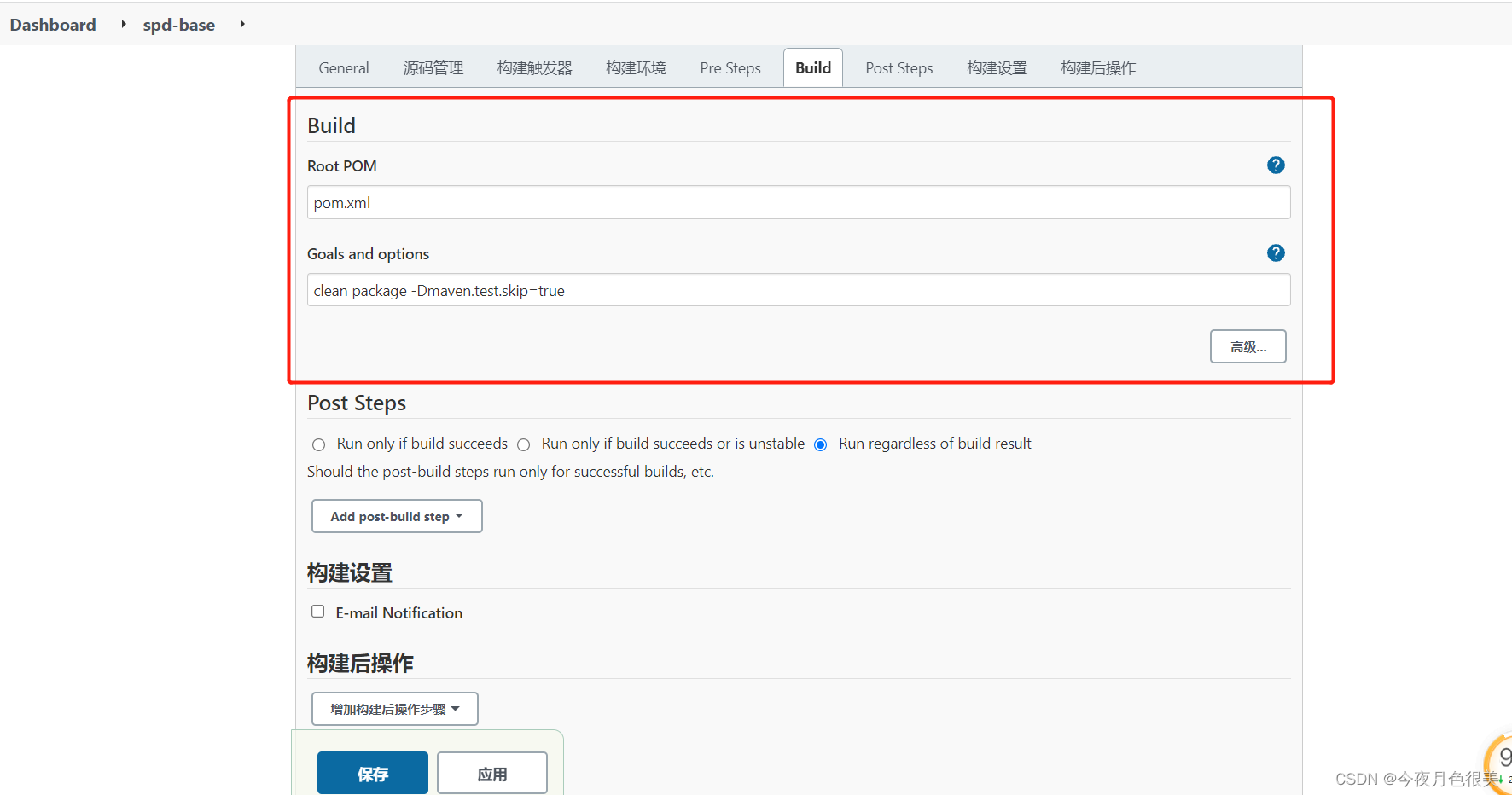
Task: Save configuration with 保存 button
Action: (373, 774)
